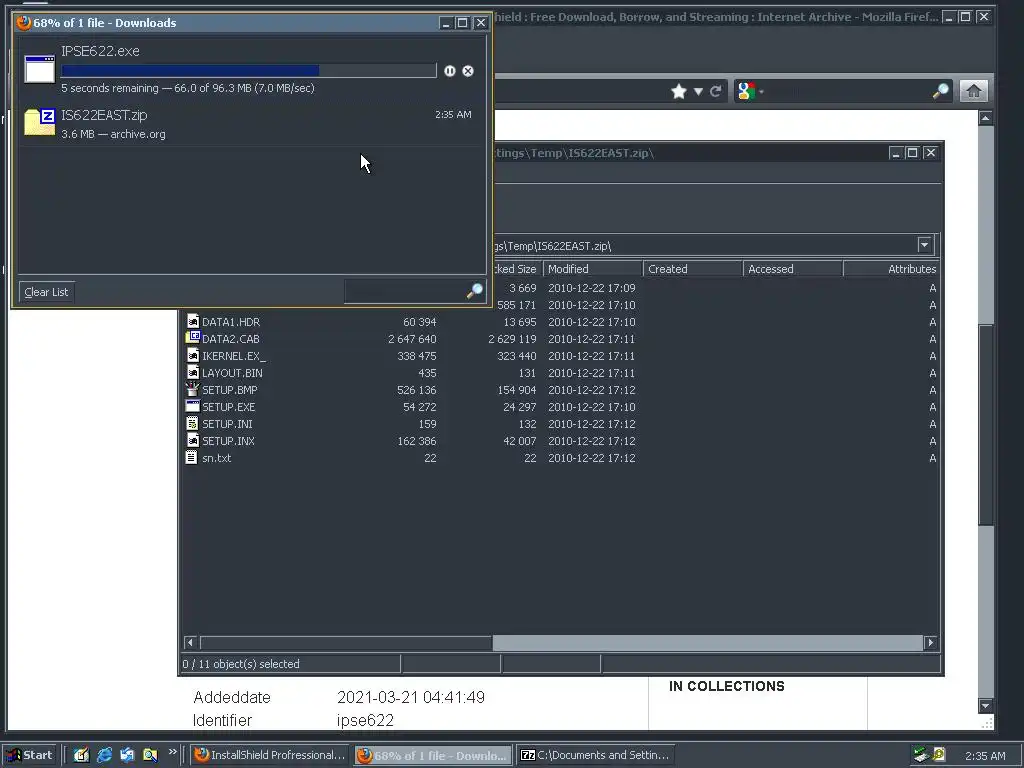Click the Firefox page scroll down arrow
This screenshot has width=1024, height=768.
click(x=985, y=705)
